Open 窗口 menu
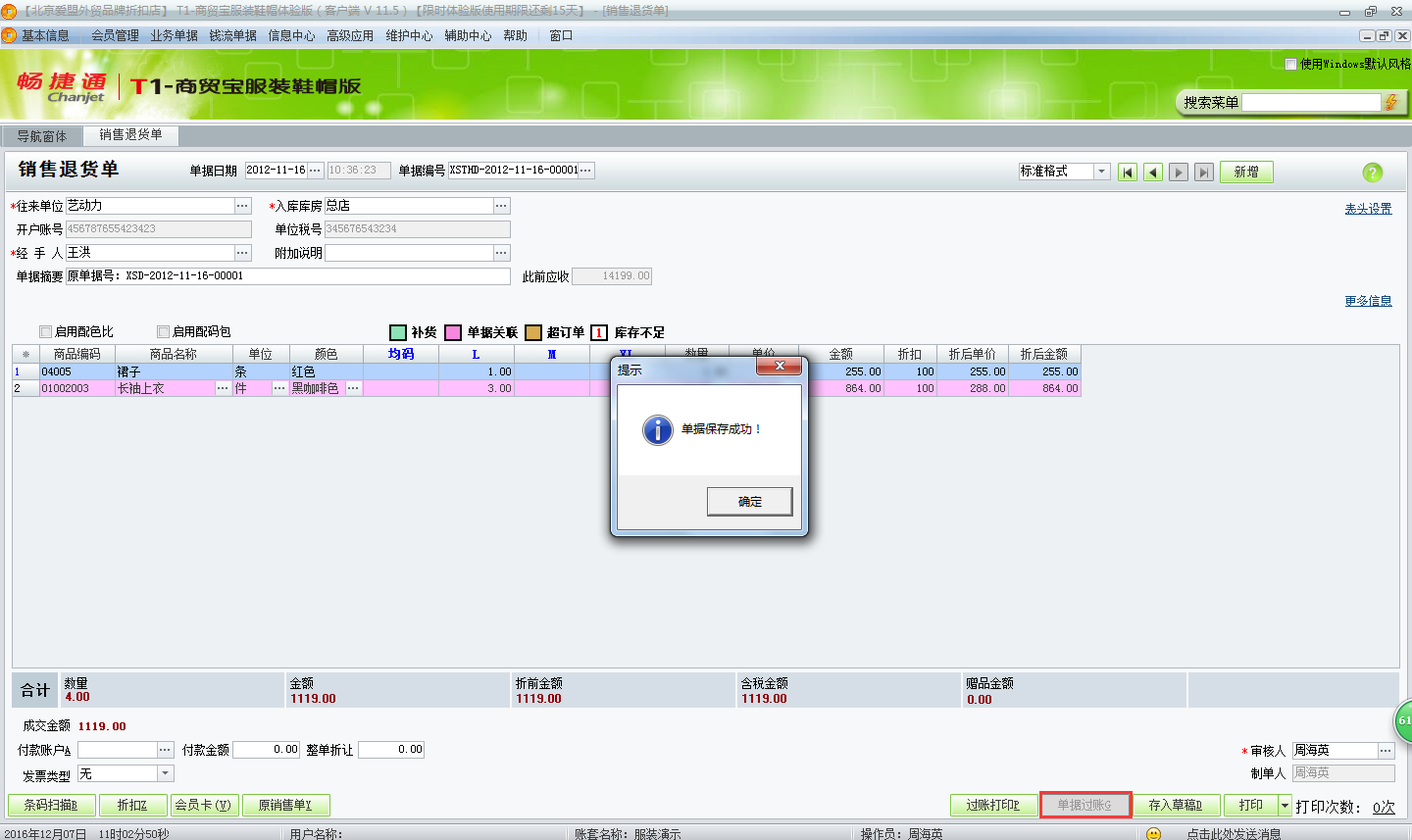 pyautogui.click(x=561, y=35)
